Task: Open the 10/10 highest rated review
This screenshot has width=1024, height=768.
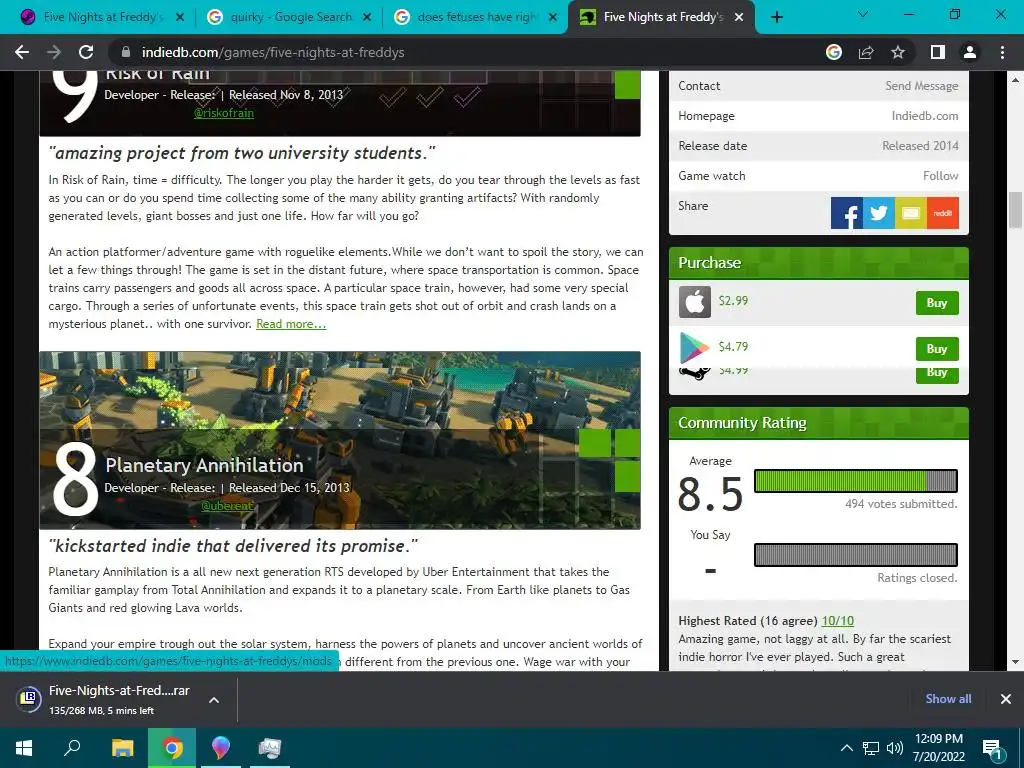Action: (x=837, y=620)
